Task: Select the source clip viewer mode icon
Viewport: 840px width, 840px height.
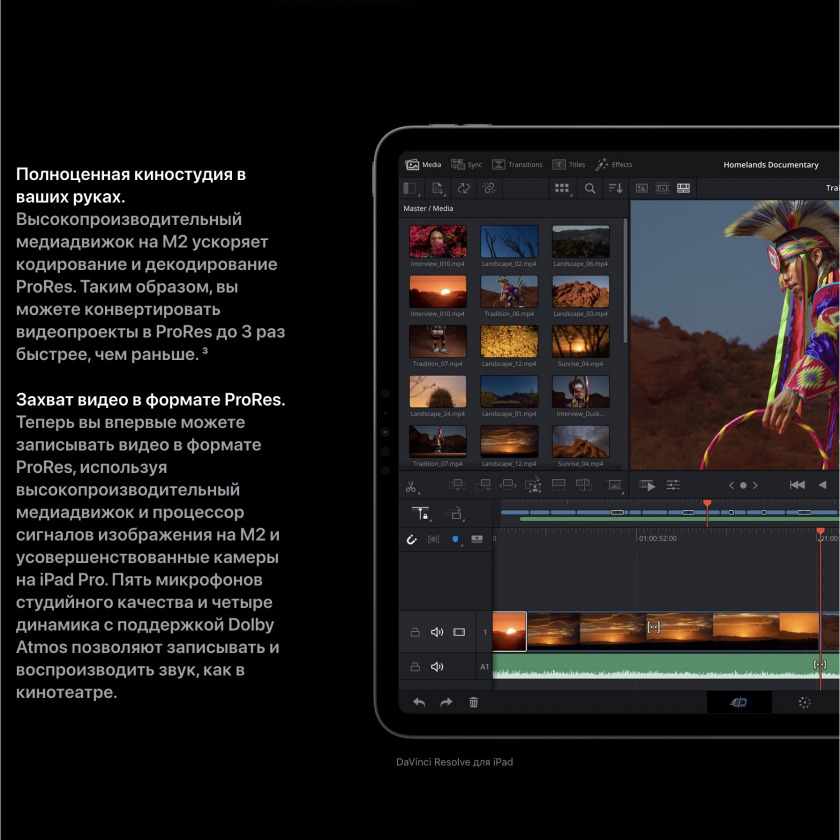Action: (641, 188)
